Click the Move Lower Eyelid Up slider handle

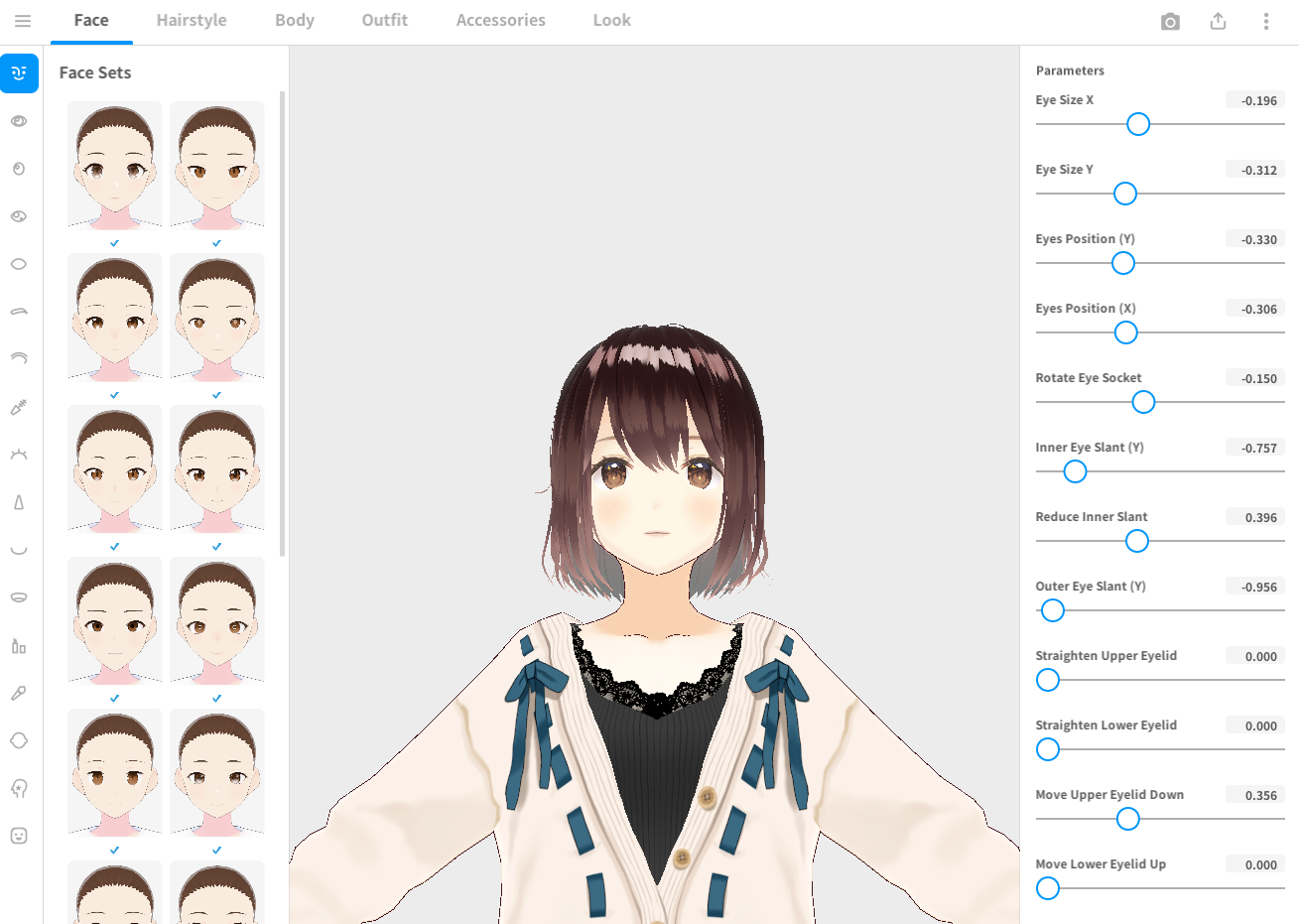(1048, 888)
